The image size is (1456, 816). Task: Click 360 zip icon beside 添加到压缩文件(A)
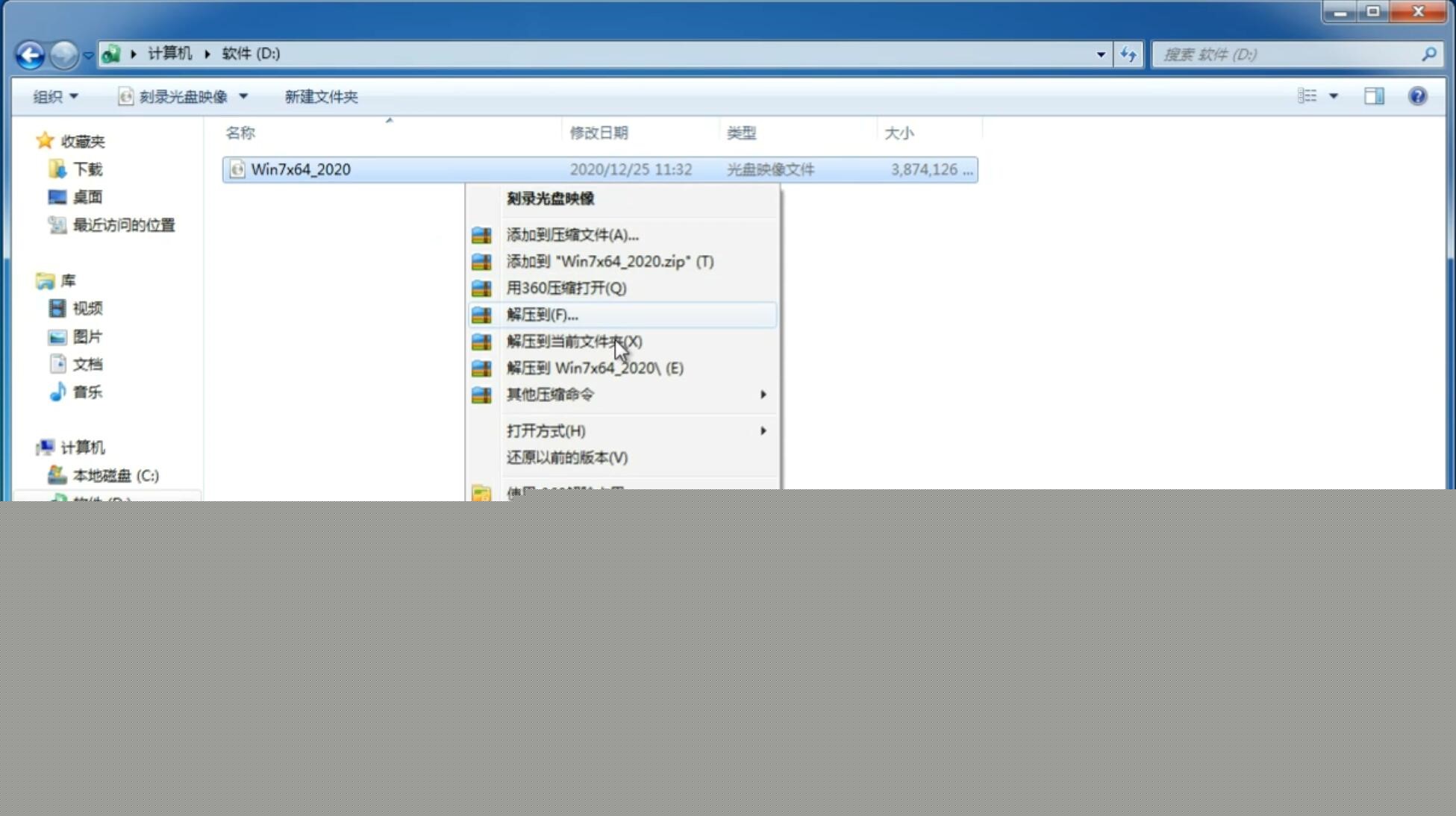(x=481, y=235)
